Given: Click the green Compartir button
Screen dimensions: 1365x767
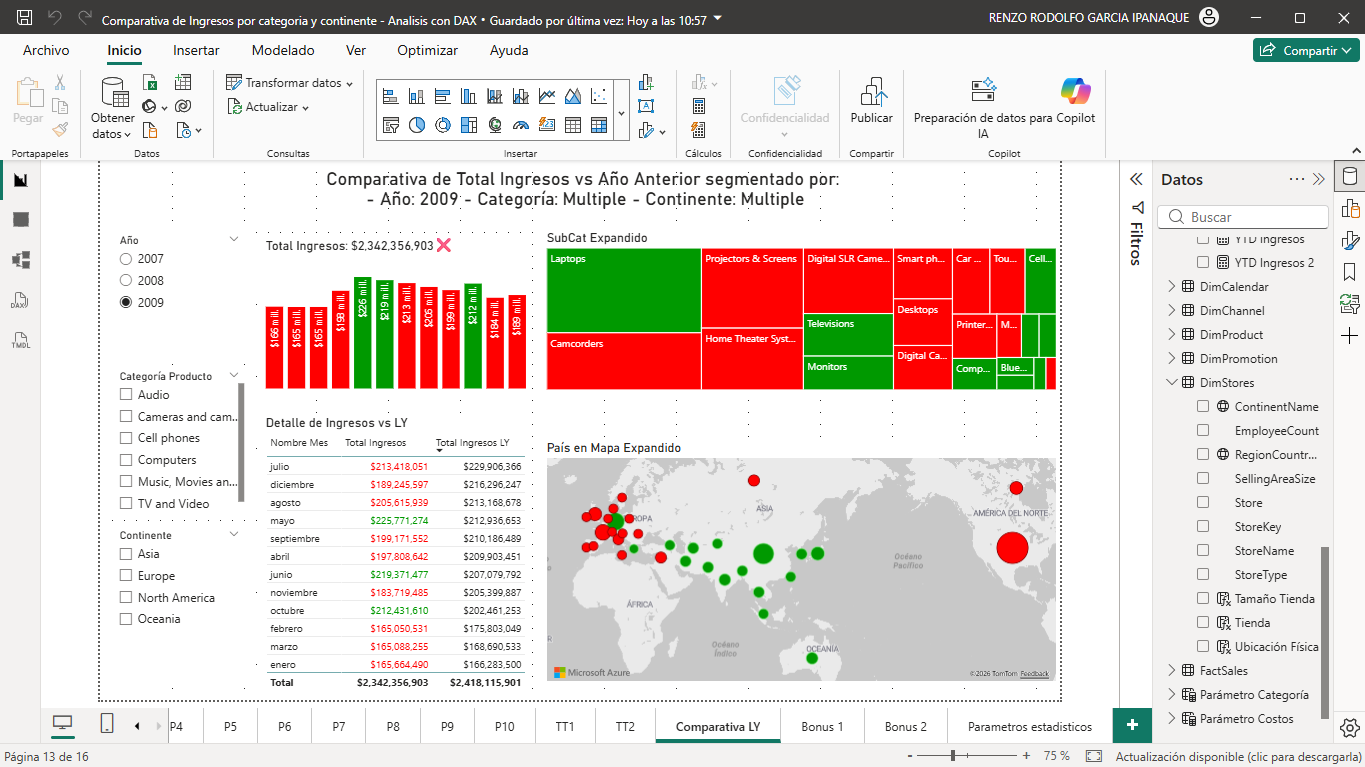Looking at the screenshot, I should [1306, 49].
